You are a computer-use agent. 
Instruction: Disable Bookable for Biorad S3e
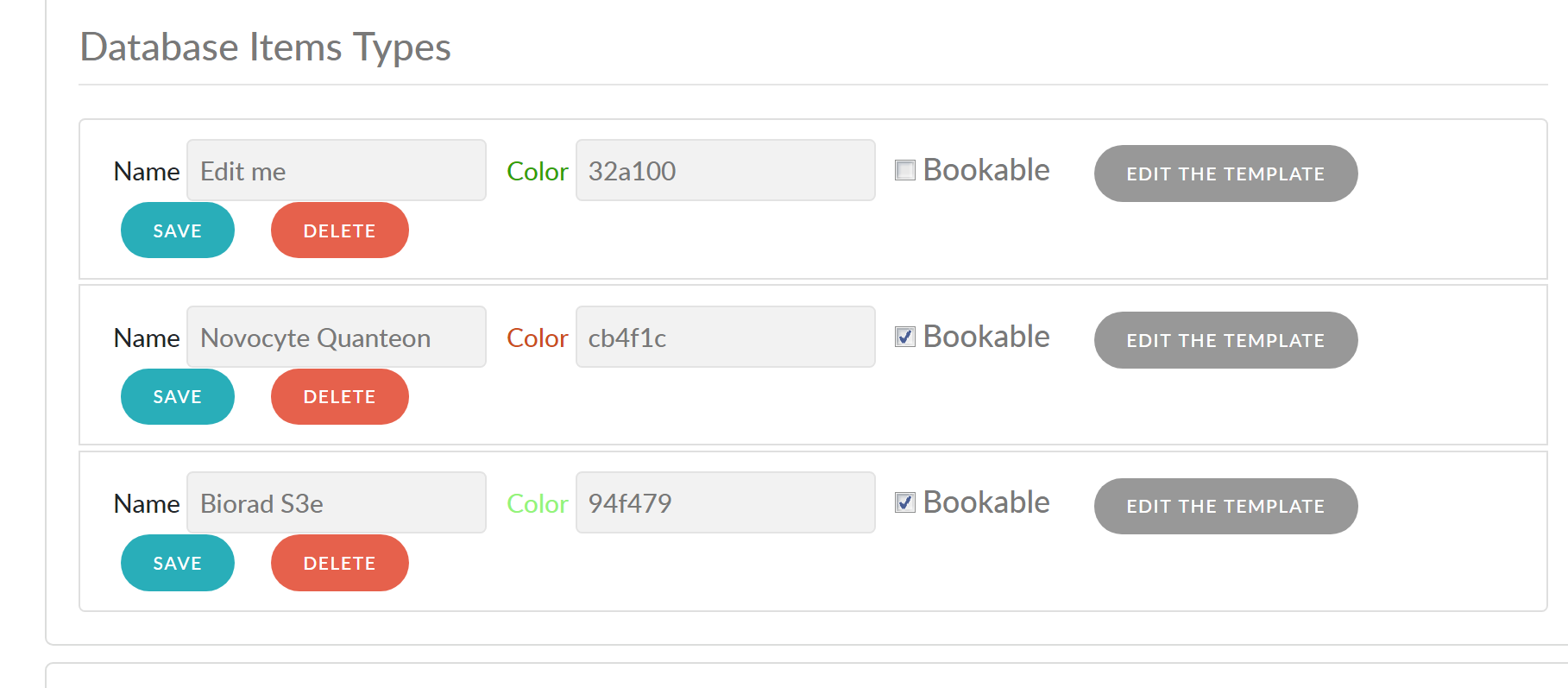click(x=904, y=503)
